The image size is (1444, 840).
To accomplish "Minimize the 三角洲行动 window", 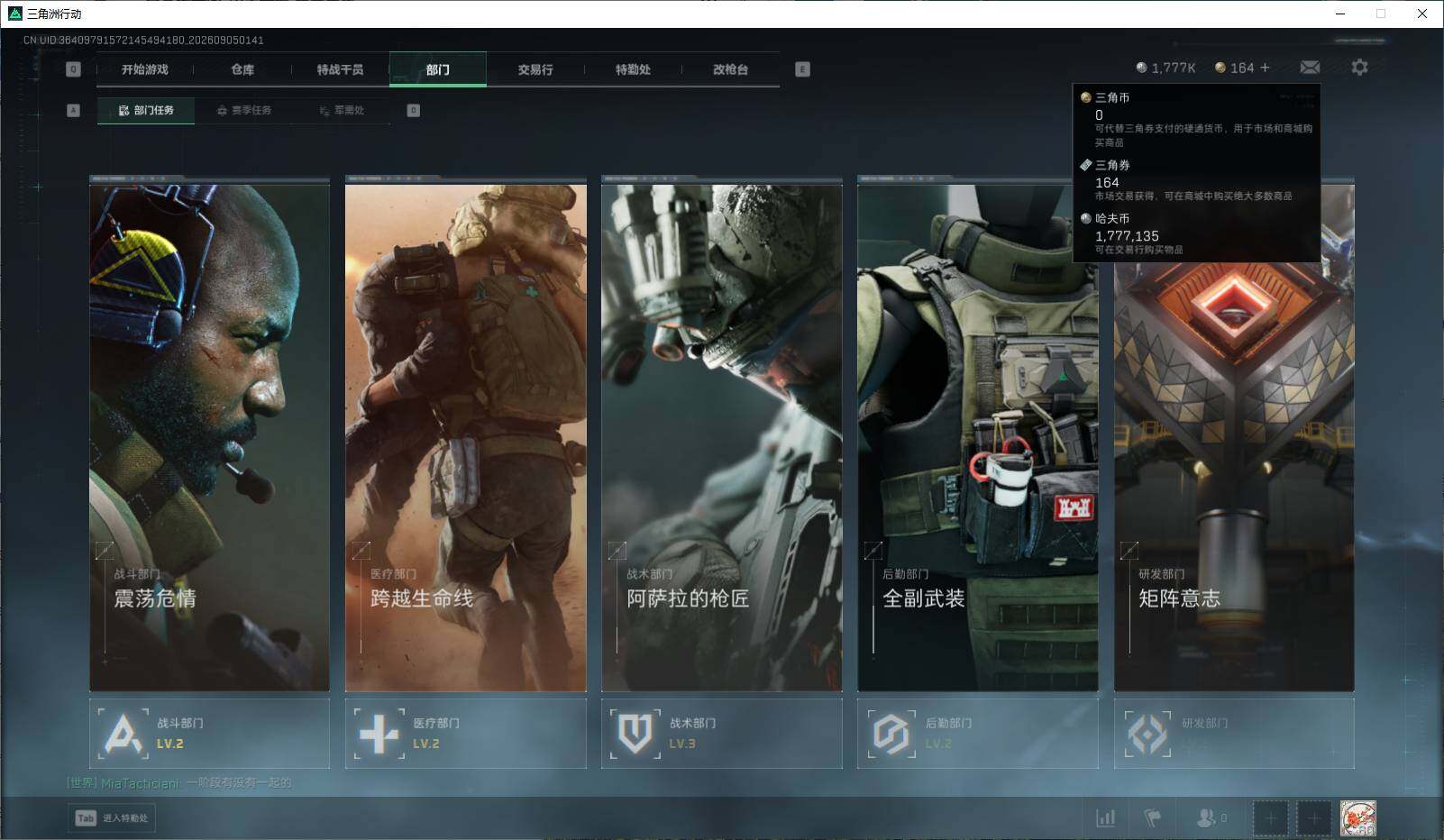I will [1340, 14].
